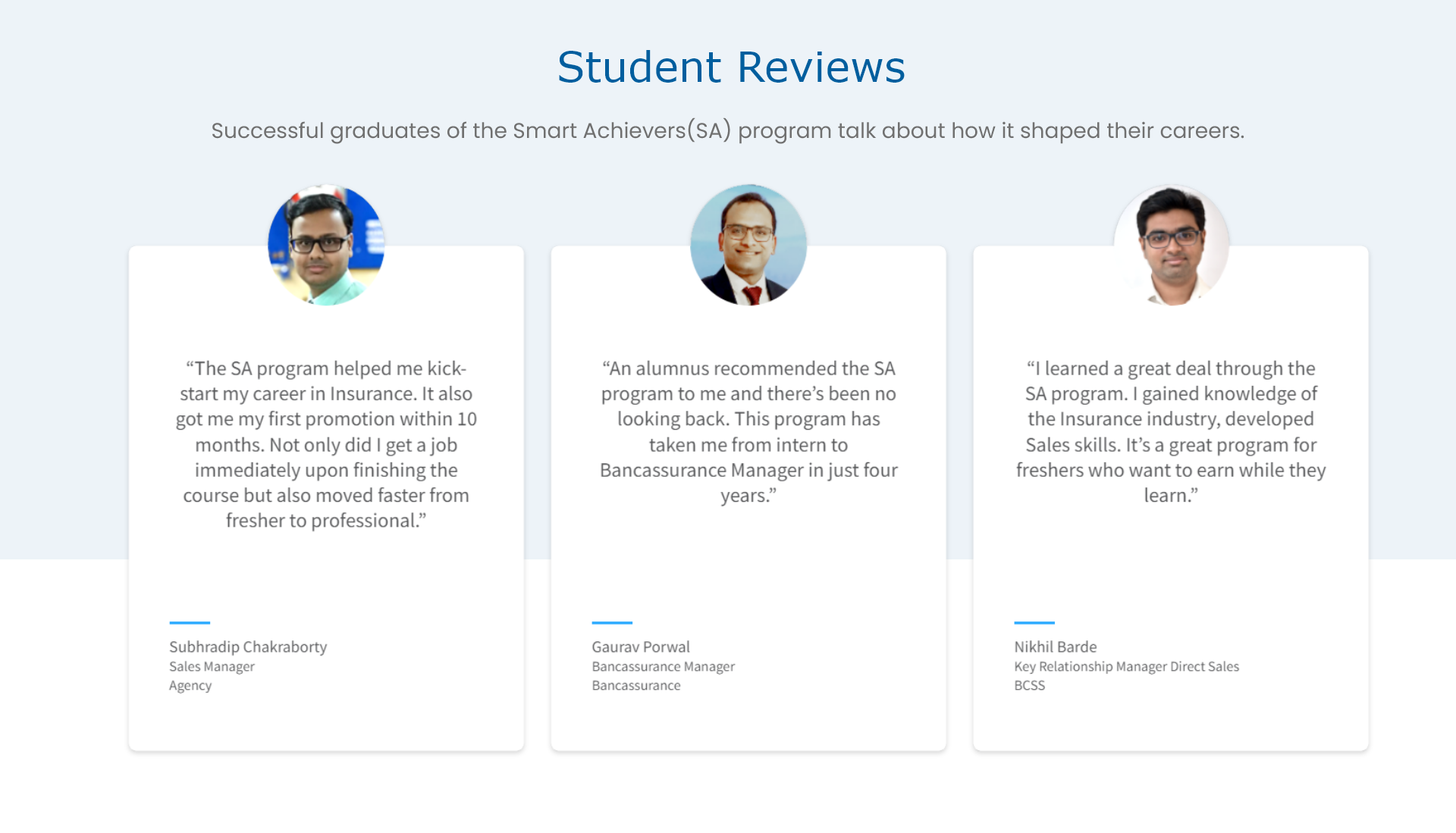Viewport: 1456px width, 833px height.
Task: Click Gaurav Porwal's profile photo
Action: click(x=748, y=245)
